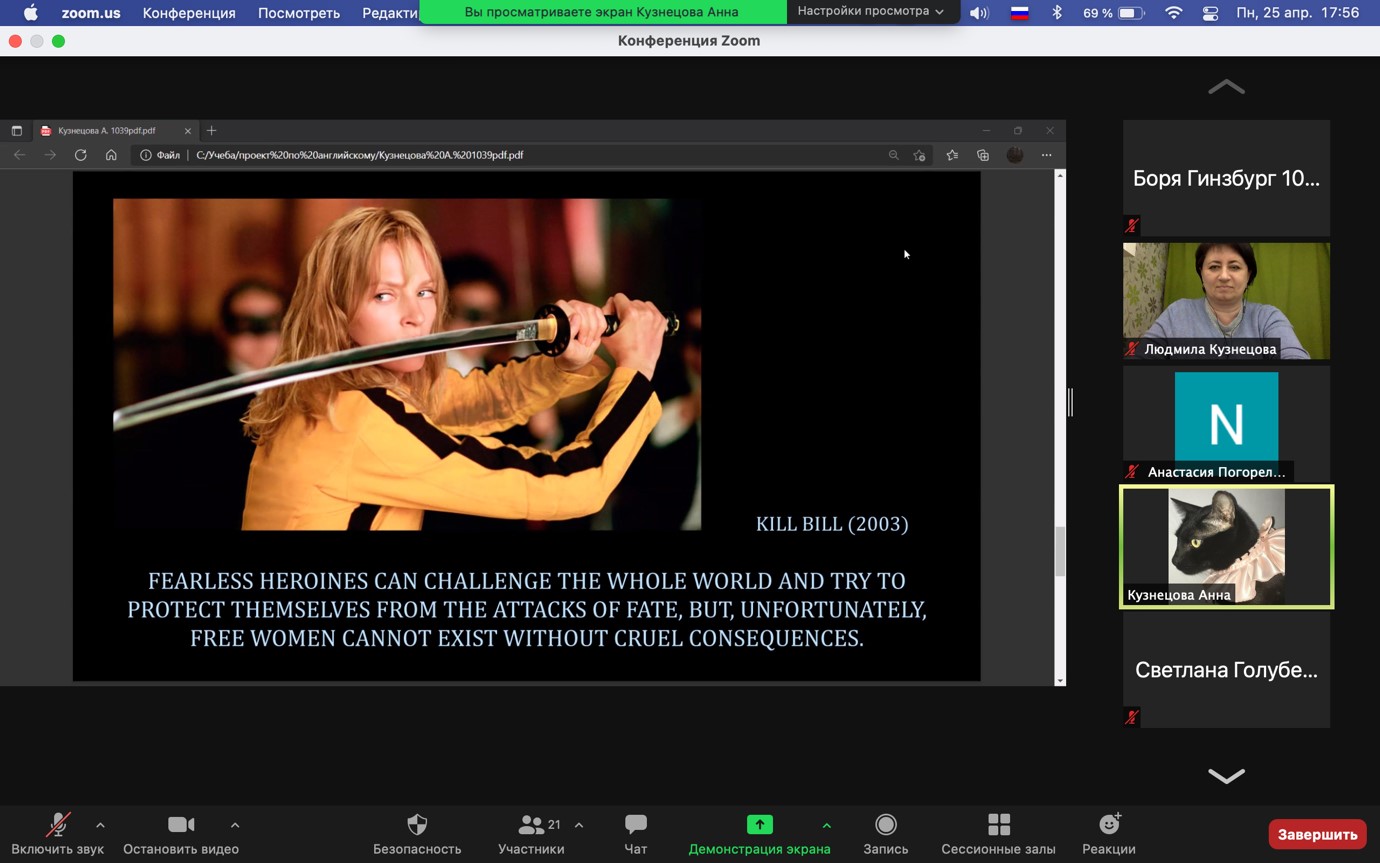Select Кузнецова Анна cat video tile
Image resolution: width=1380 pixels, height=863 pixels.
pos(1226,546)
